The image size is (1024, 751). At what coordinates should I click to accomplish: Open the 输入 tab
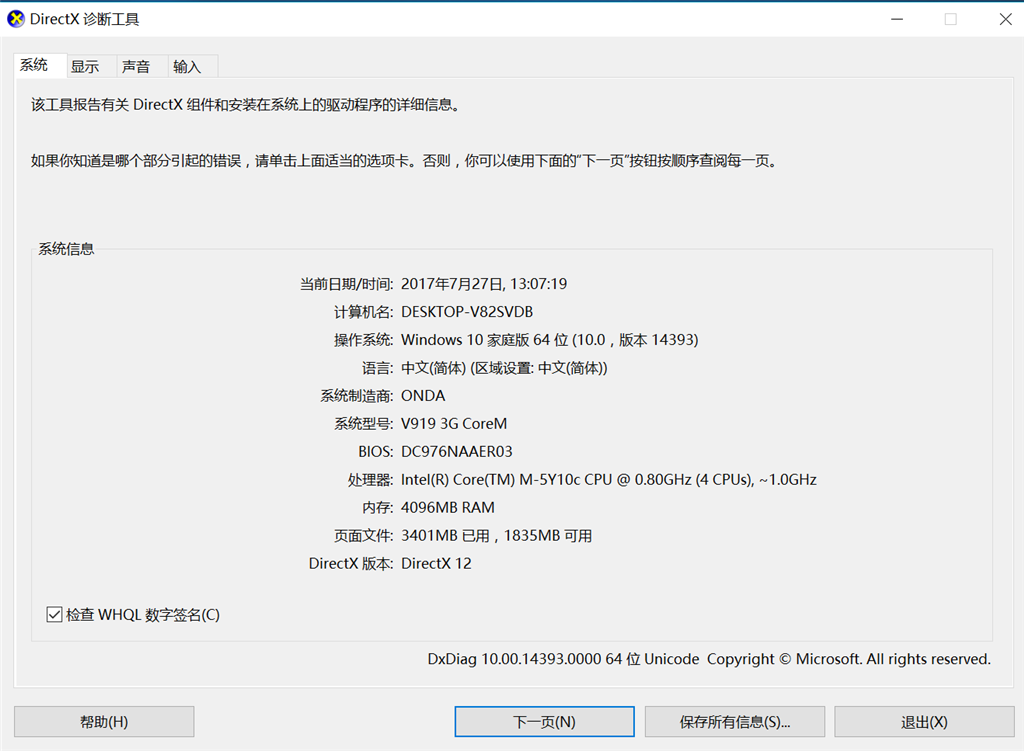click(x=193, y=67)
